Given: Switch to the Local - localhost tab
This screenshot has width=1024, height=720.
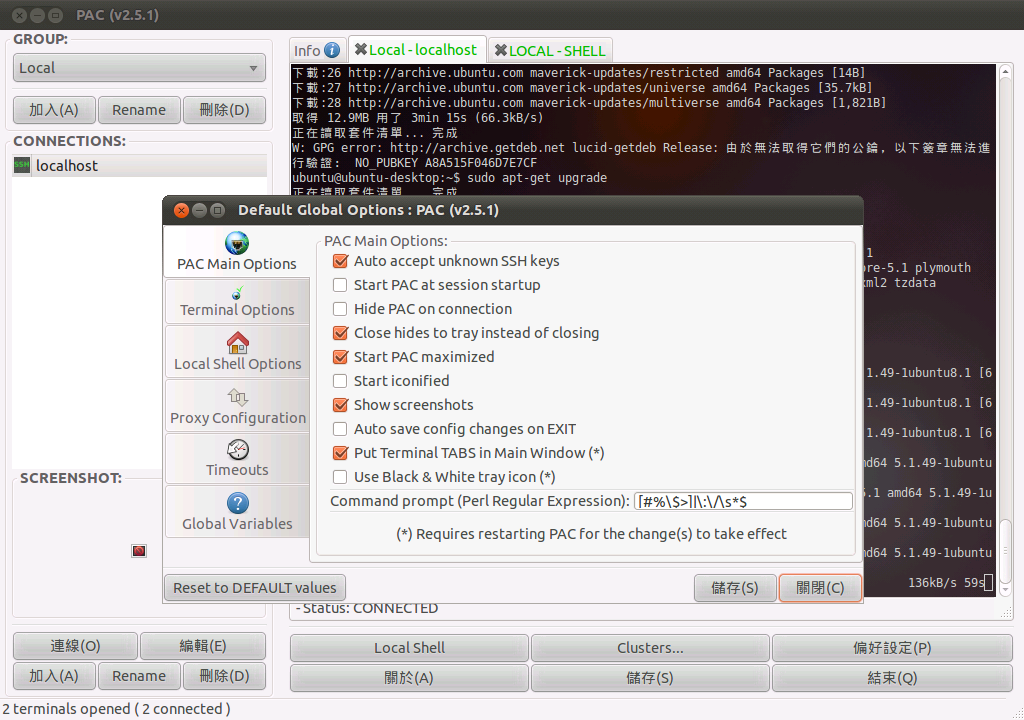Looking at the screenshot, I should pos(417,50).
